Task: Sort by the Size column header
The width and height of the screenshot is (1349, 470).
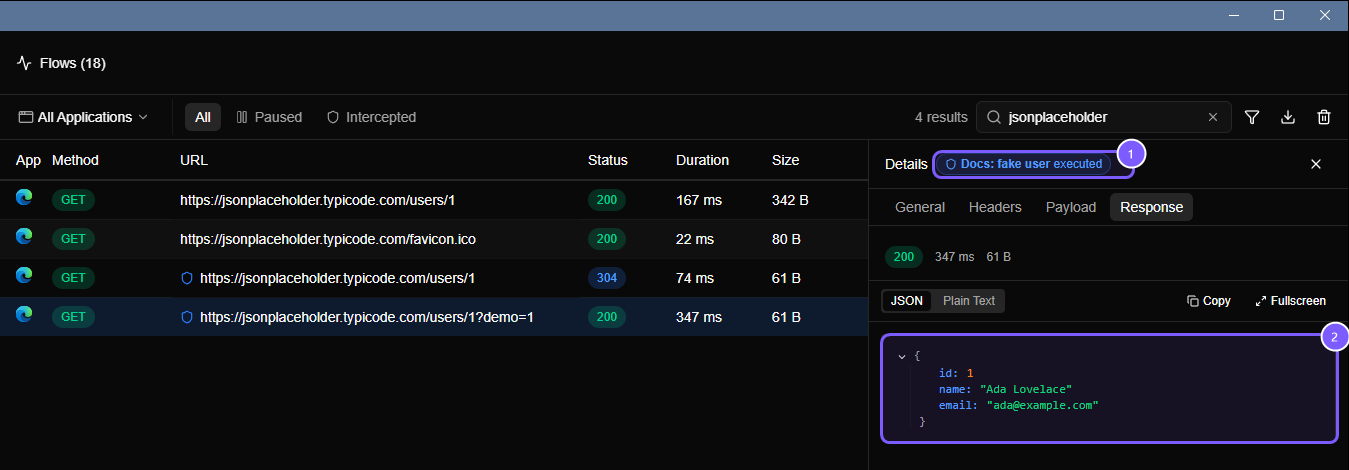Action: pyautogui.click(x=786, y=160)
